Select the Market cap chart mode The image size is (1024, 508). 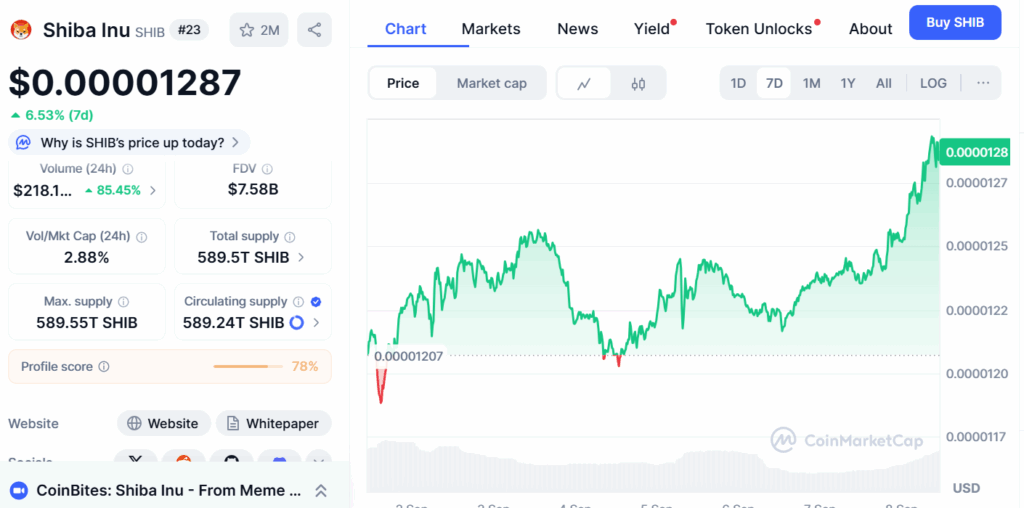[492, 83]
